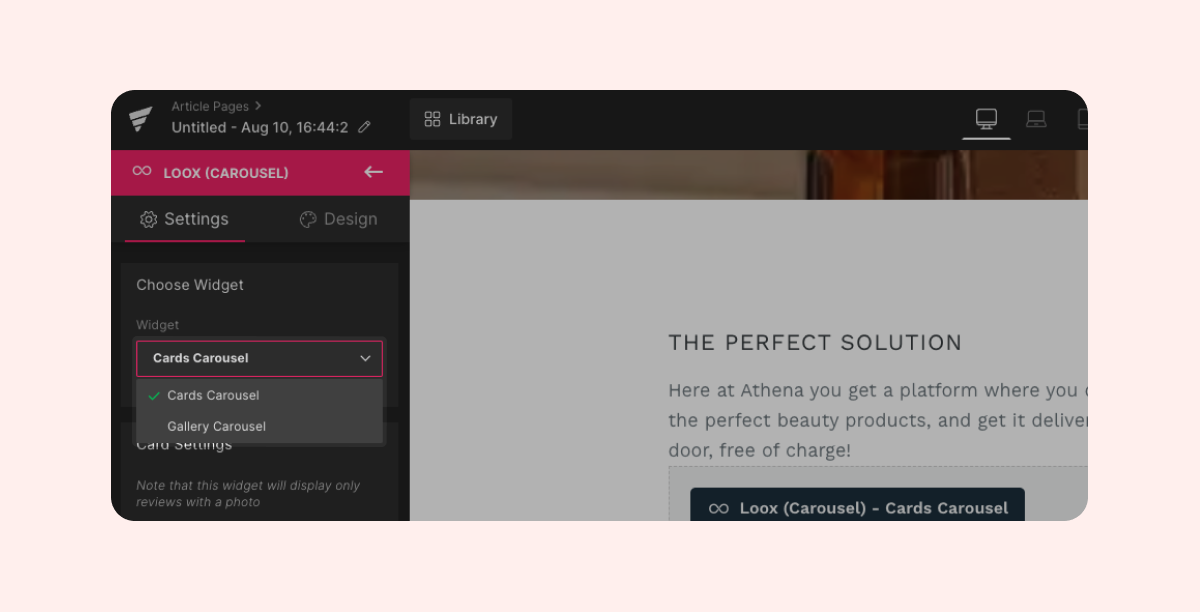Switch to the Design tab
1200x612 pixels.
[338, 219]
